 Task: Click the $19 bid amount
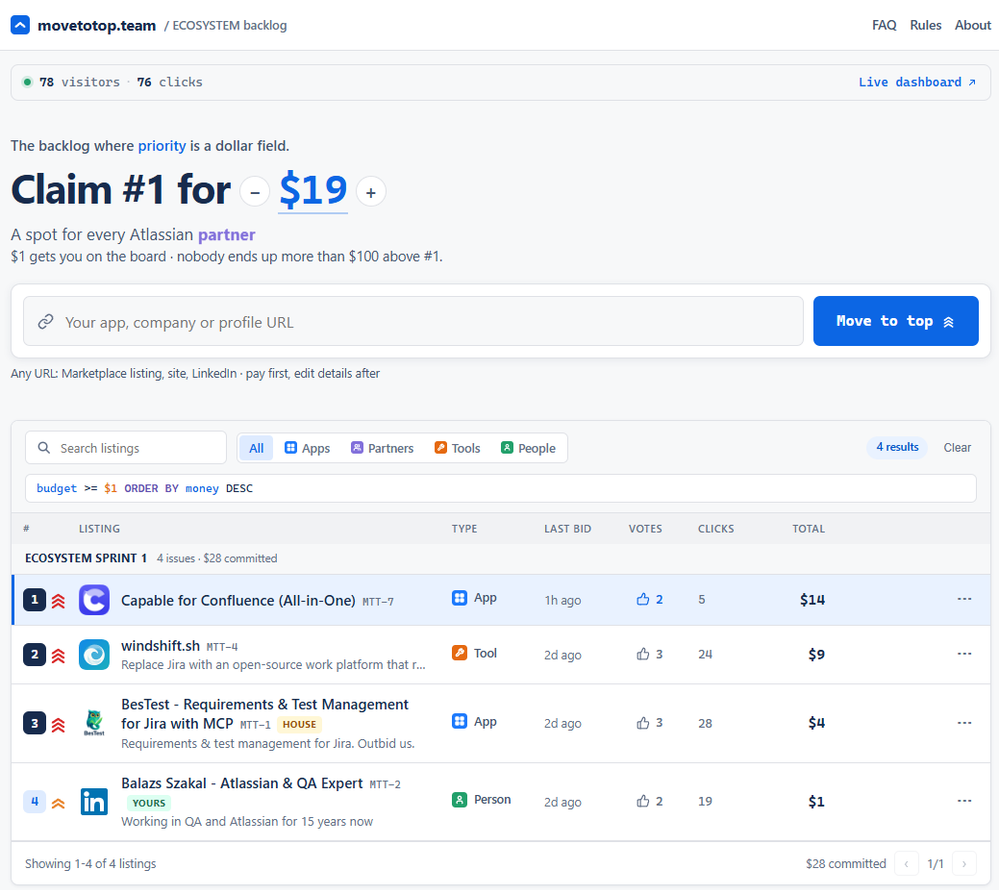tap(313, 190)
